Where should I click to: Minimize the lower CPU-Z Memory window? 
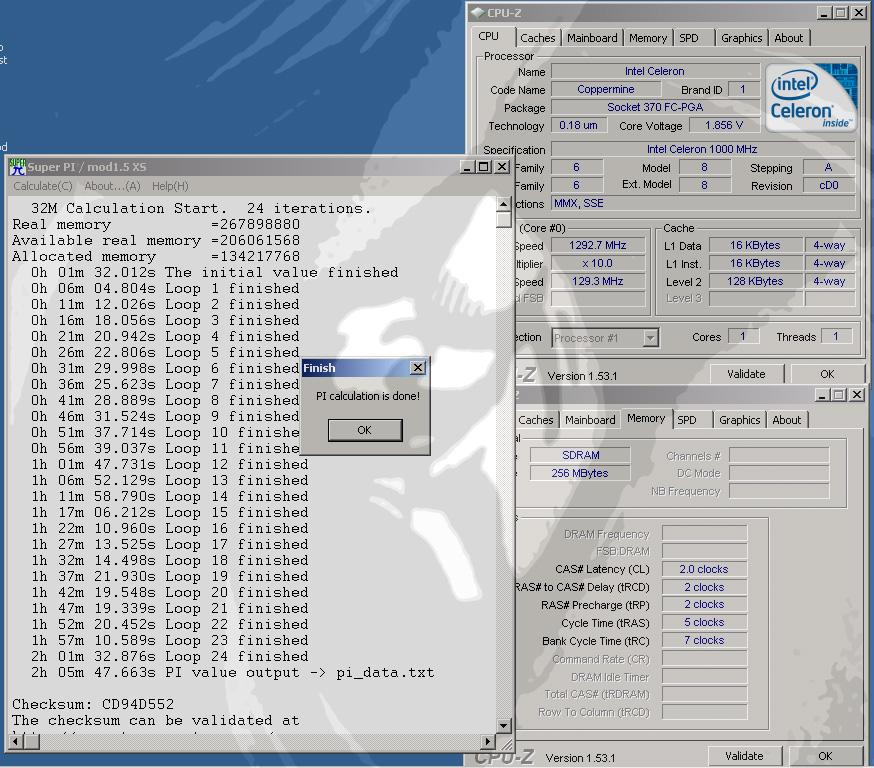(822, 395)
